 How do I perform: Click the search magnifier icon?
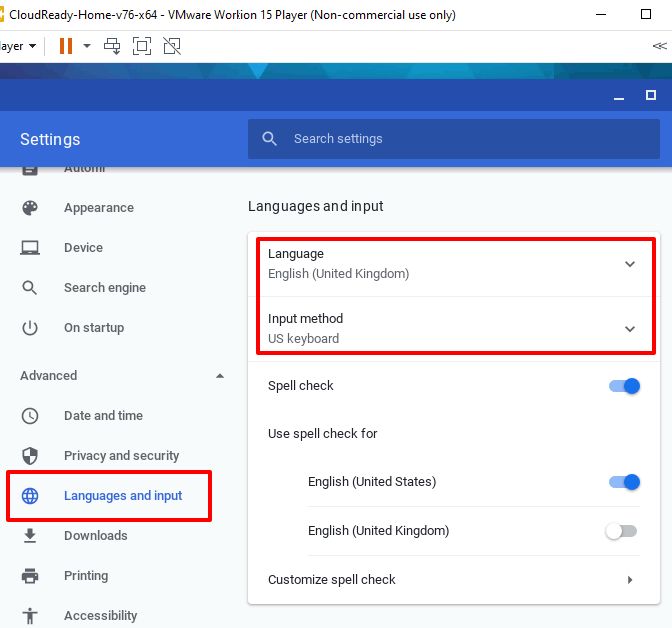point(269,139)
